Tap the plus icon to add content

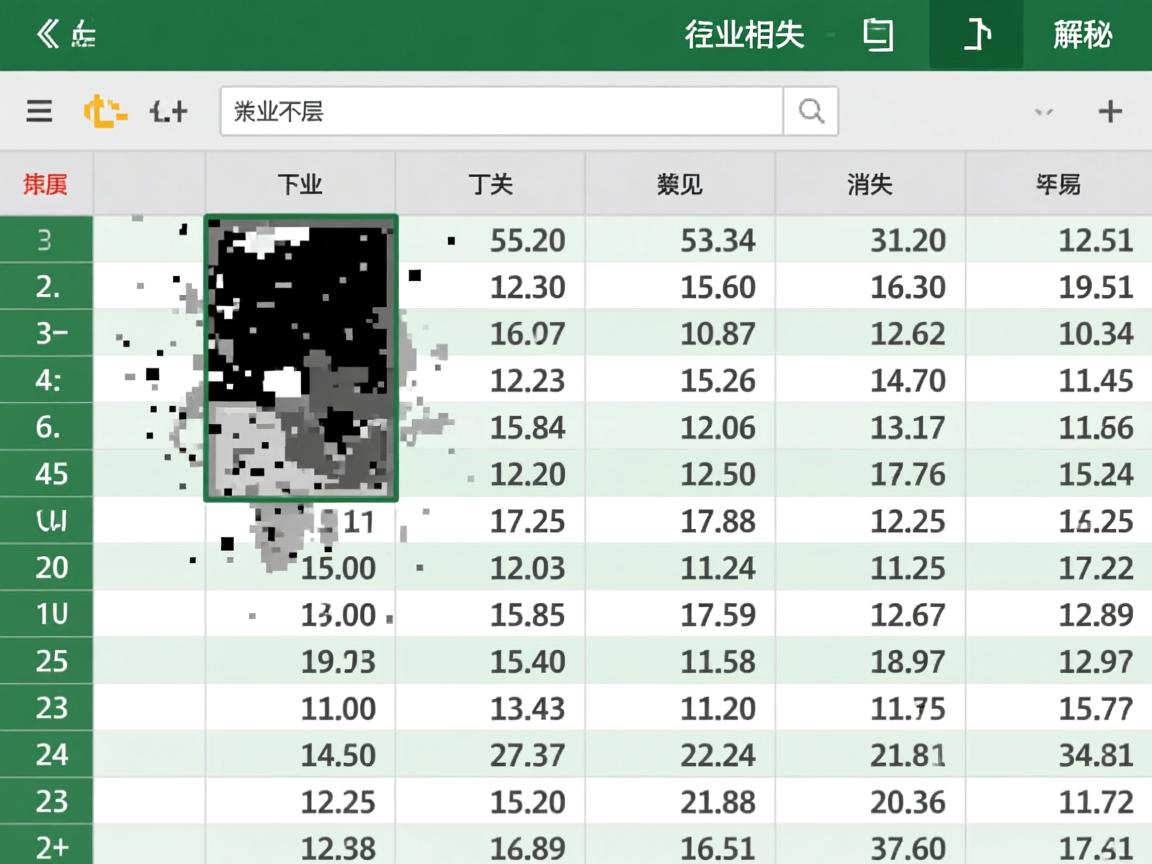pos(1110,111)
